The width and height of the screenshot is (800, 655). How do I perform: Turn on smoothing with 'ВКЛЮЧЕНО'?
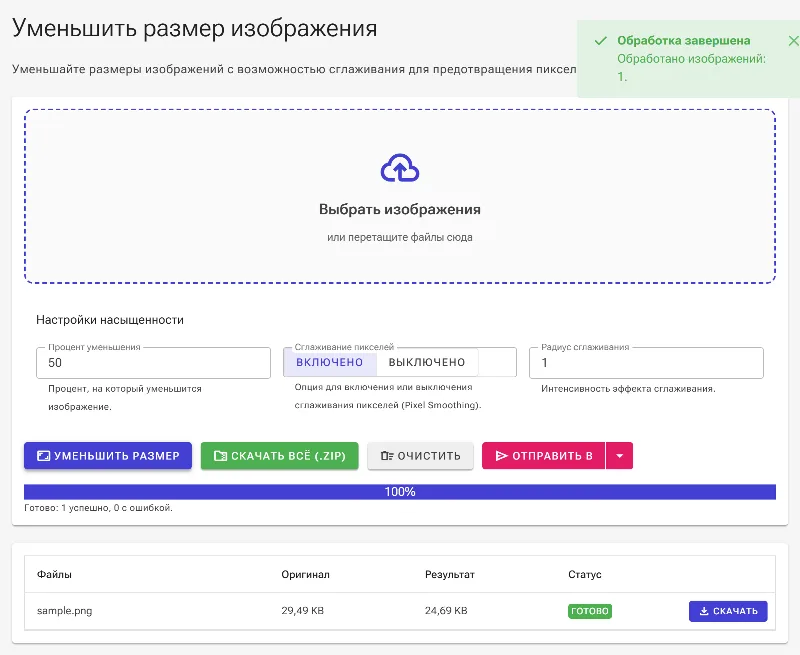point(330,363)
